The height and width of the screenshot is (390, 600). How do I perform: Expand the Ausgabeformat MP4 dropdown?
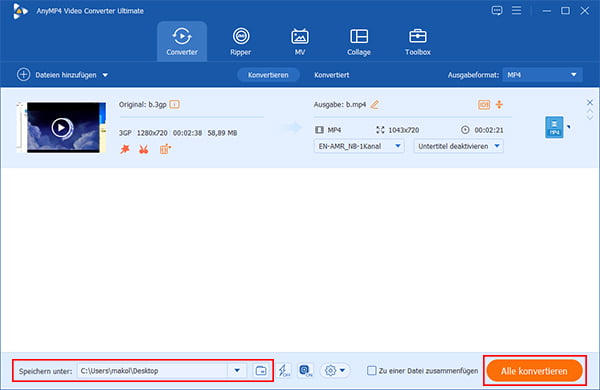(543, 75)
